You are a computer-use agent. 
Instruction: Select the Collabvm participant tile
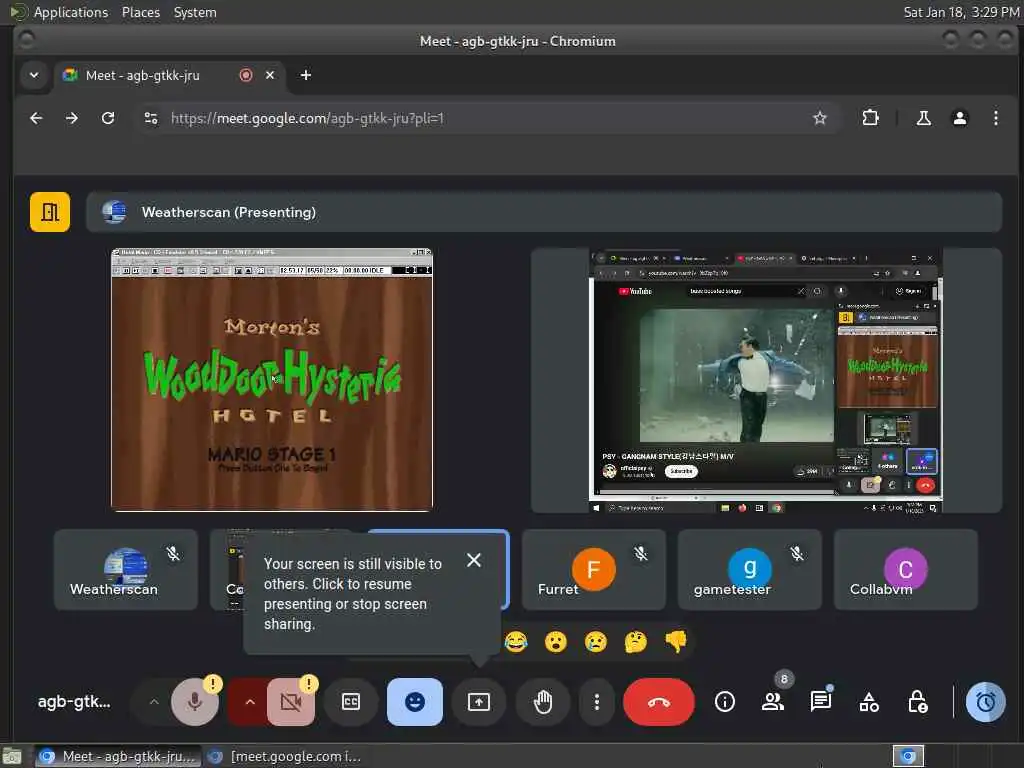tap(906, 570)
